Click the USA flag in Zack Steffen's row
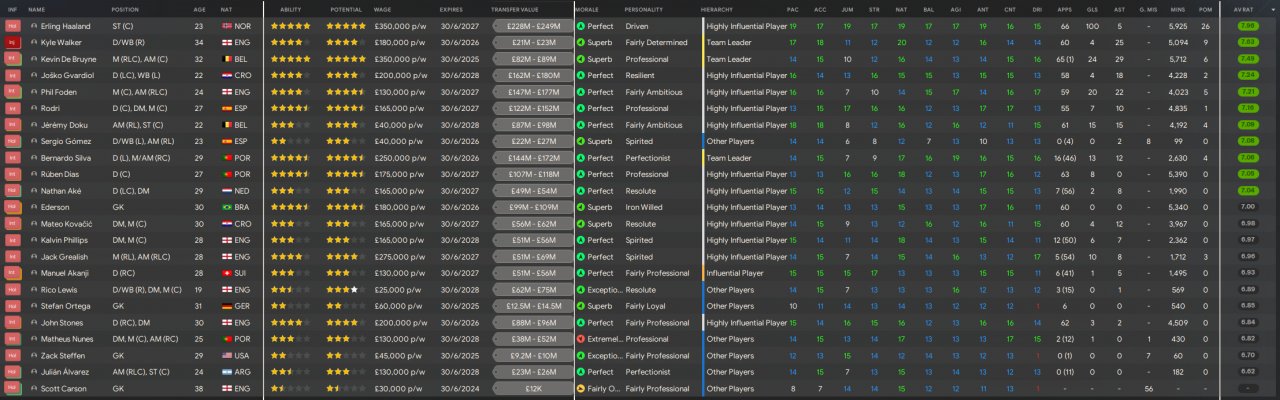The width and height of the screenshot is (1280, 400). tap(226, 356)
